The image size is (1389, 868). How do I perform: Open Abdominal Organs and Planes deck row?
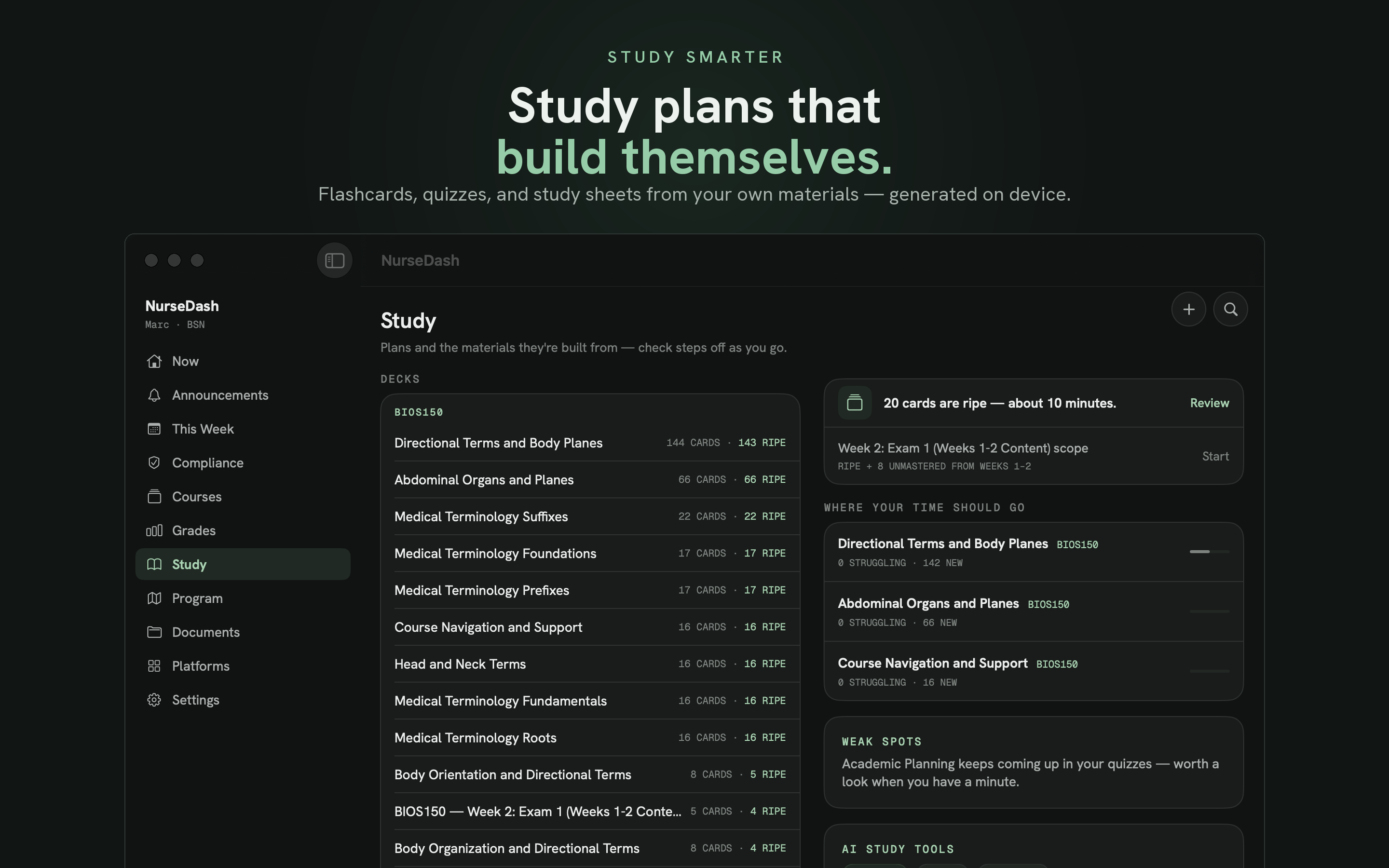pos(590,479)
